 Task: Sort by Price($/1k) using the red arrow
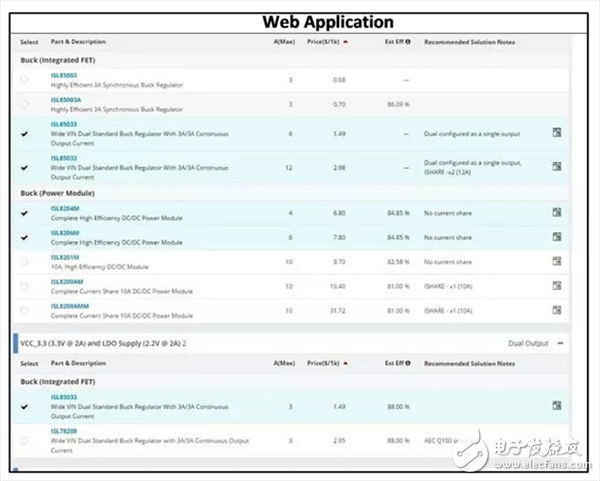(x=348, y=42)
